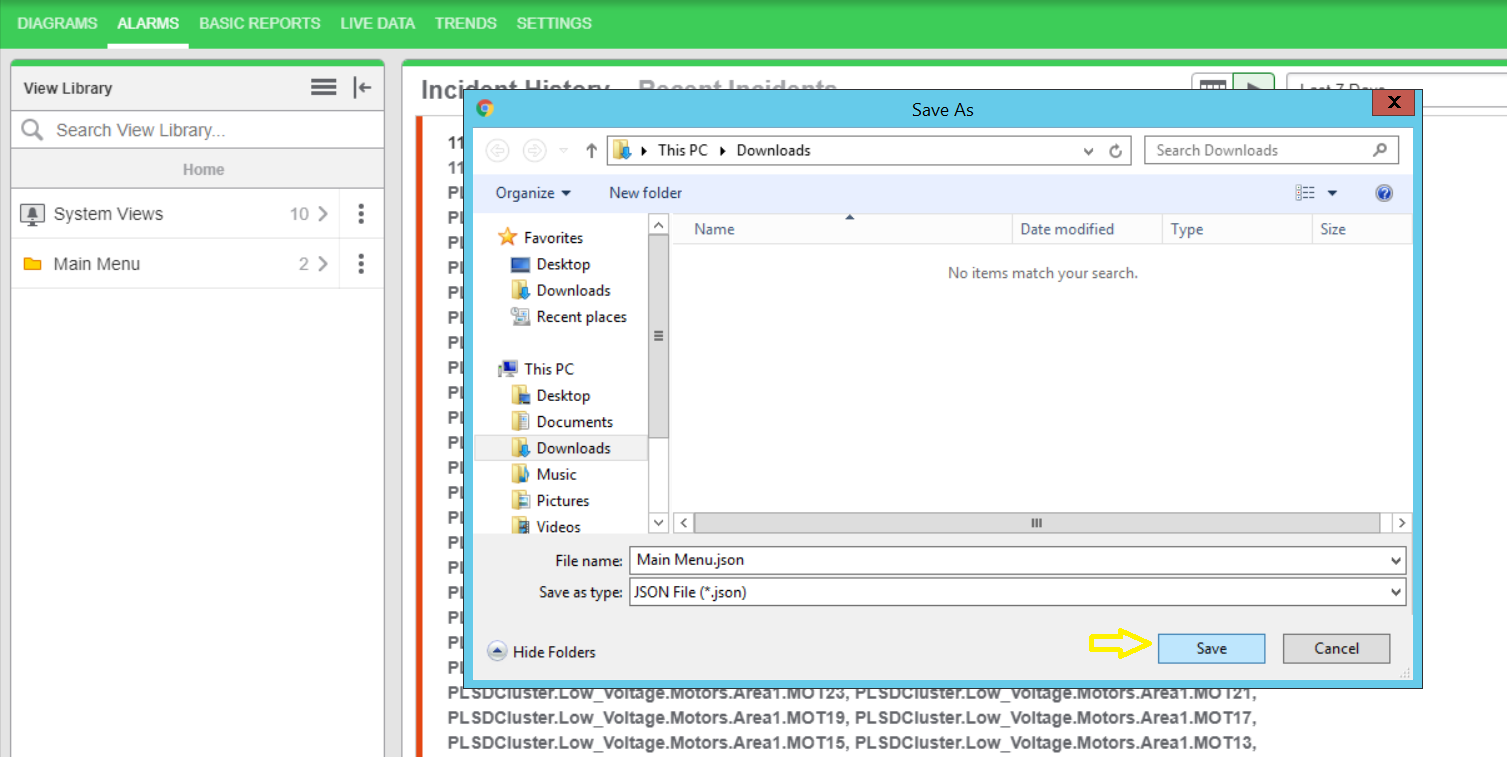
Task: Open the Save as type dropdown
Action: 1017,592
